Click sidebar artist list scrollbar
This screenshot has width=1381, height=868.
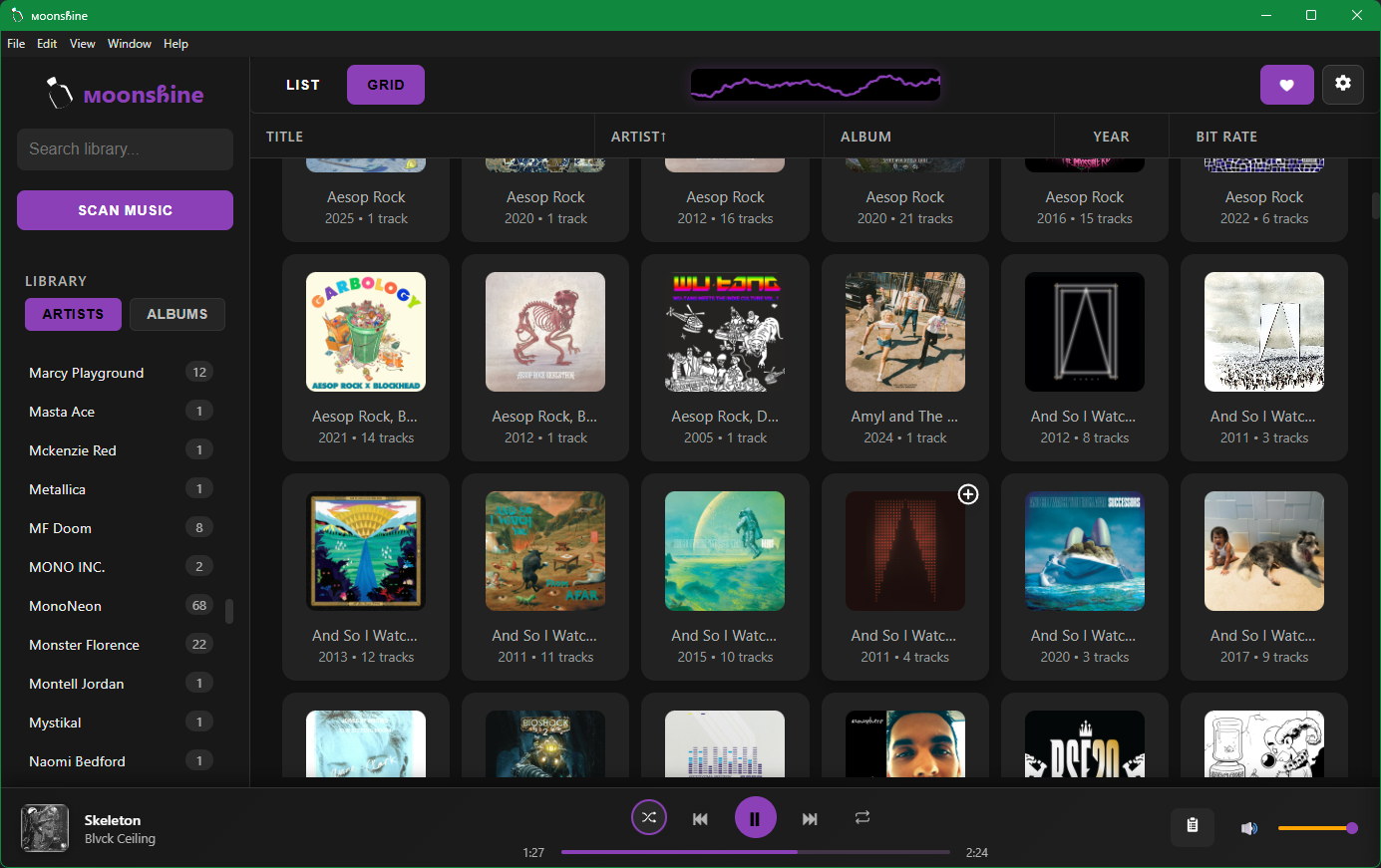pos(229,611)
